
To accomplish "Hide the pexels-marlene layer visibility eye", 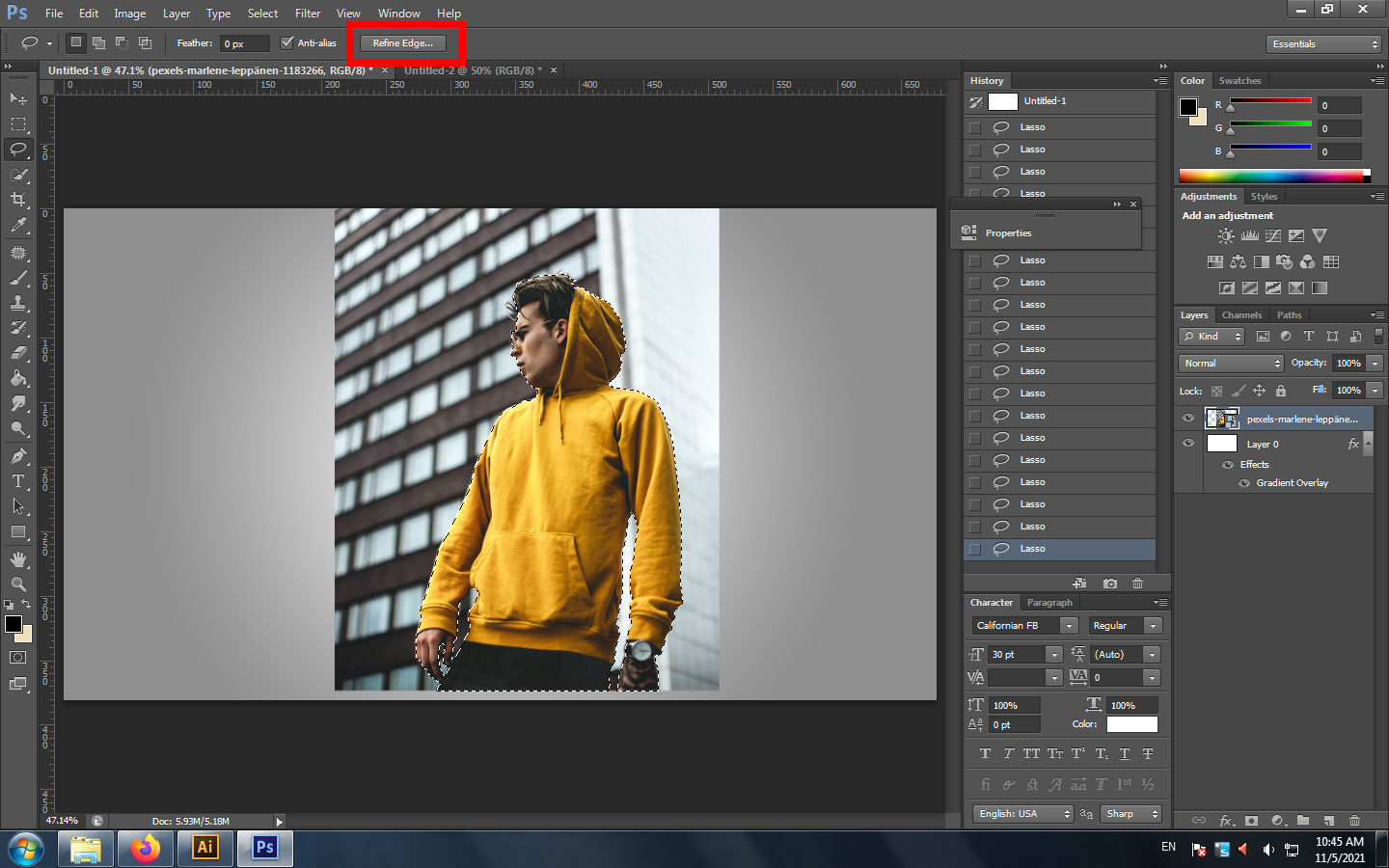I will pos(1188,419).
